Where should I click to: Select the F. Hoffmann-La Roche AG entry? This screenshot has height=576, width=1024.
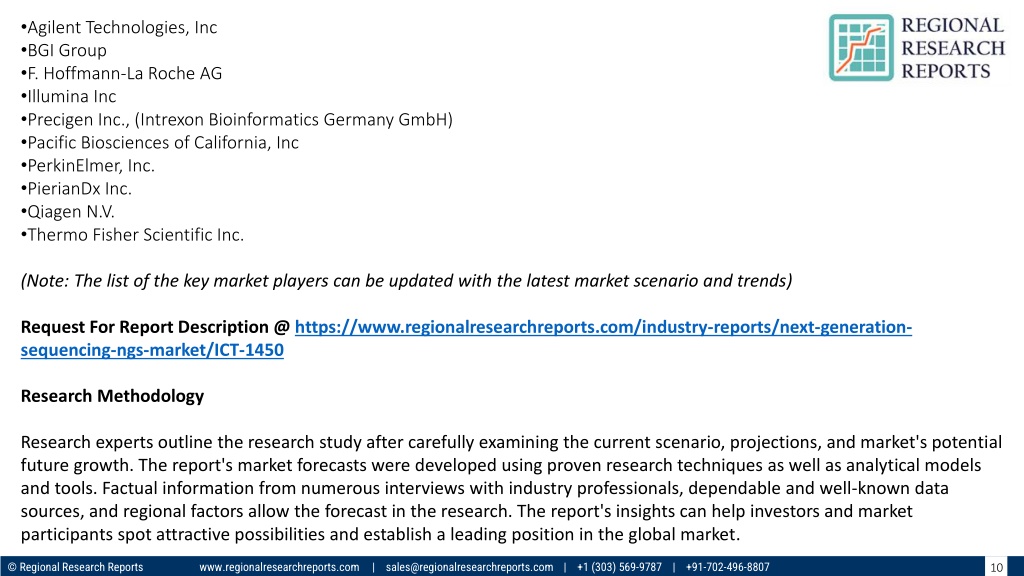coord(121,73)
